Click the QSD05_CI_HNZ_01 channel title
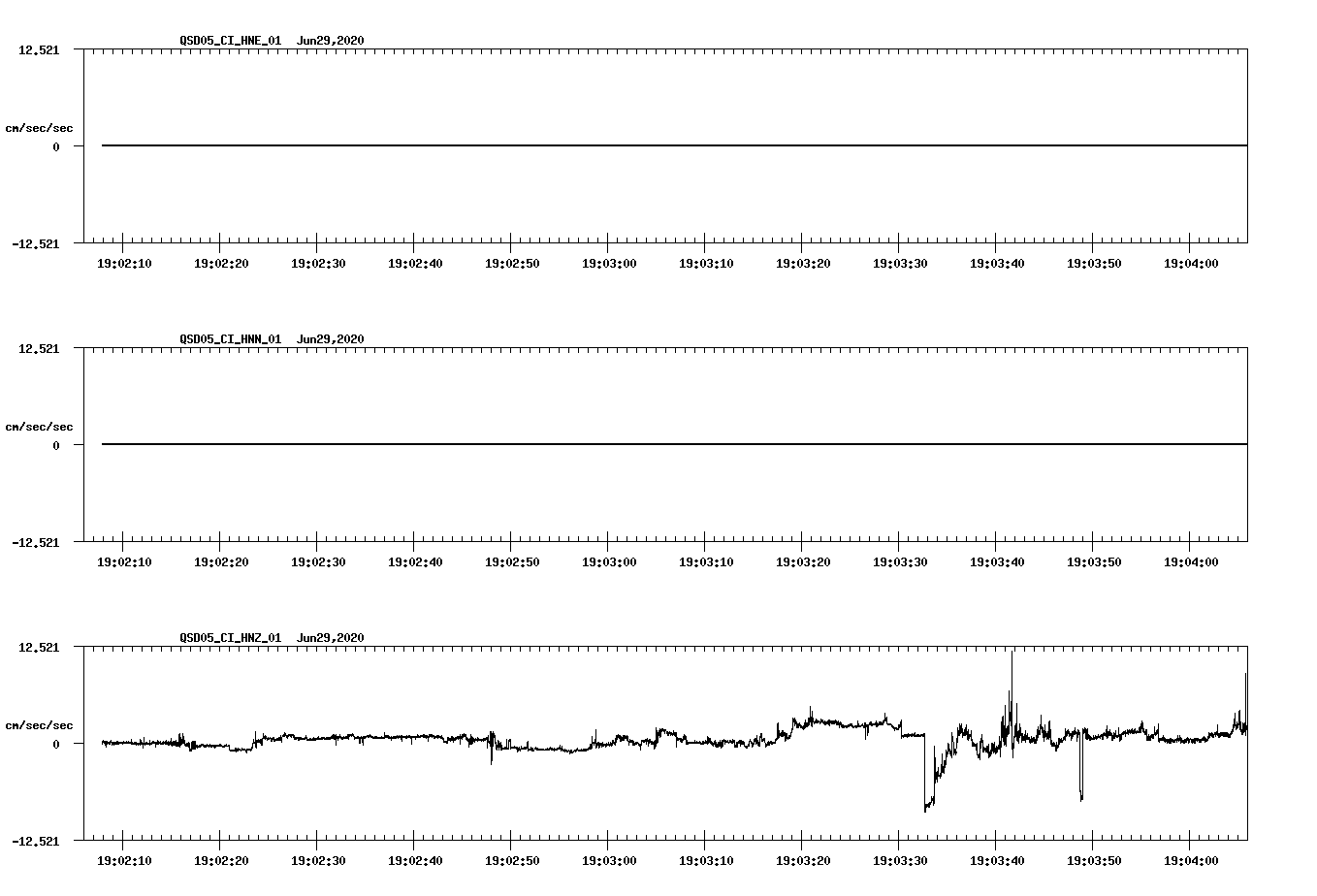The height and width of the screenshot is (896, 1317). (231, 638)
